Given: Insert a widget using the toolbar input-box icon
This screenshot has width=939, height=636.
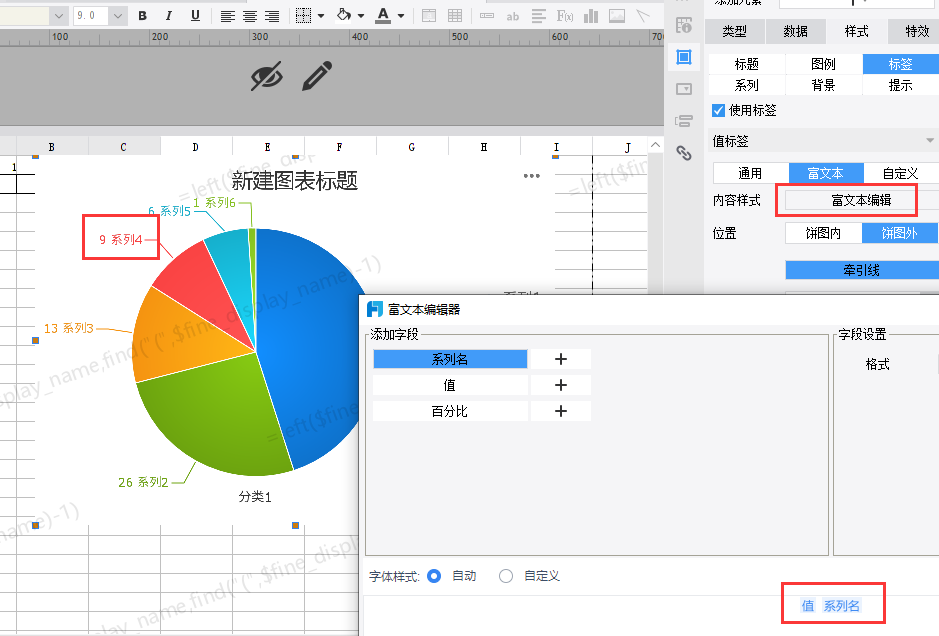Looking at the screenshot, I should pos(487,16).
